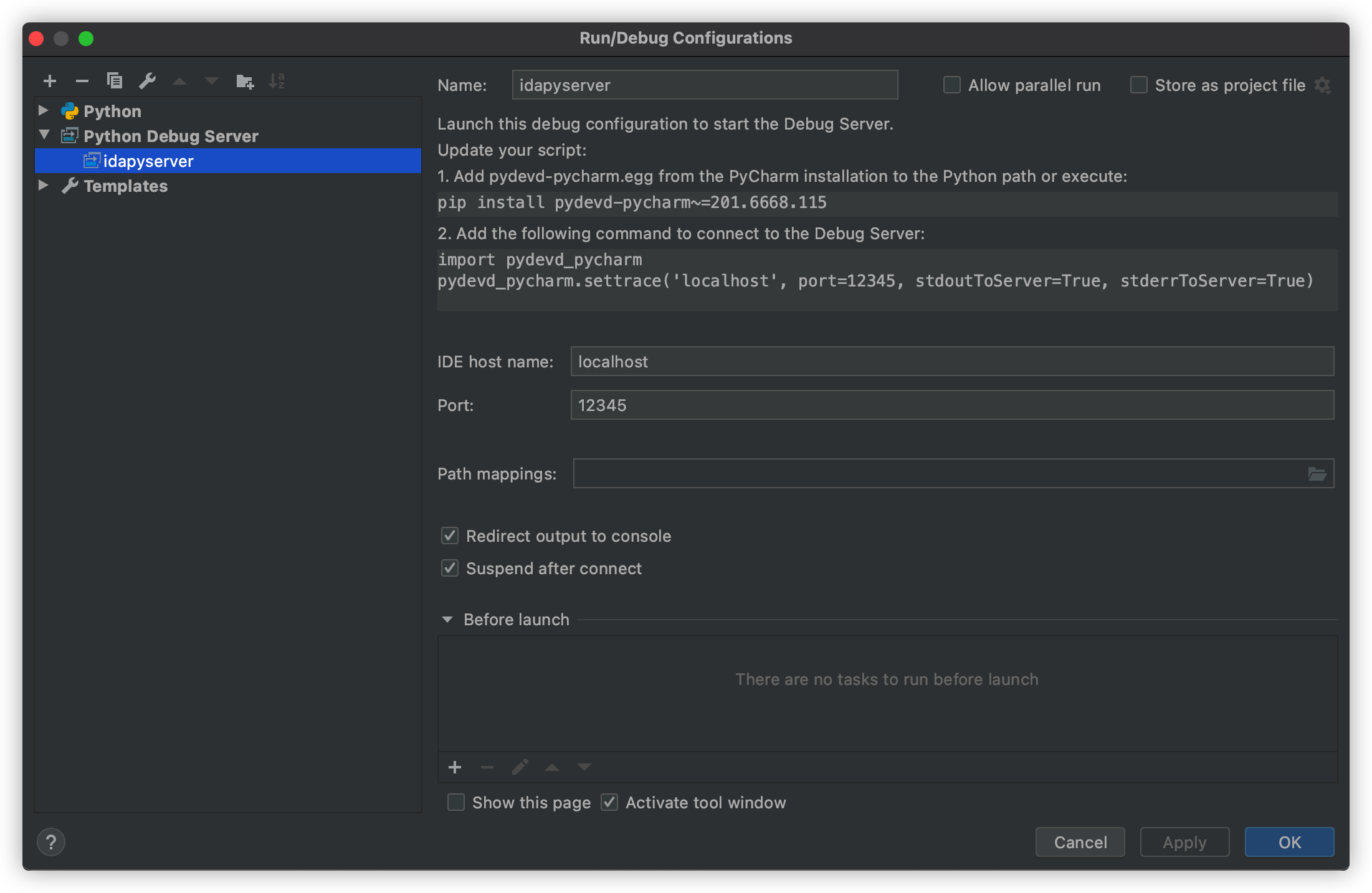
Task: Click the Add New Configuration plus icon
Action: click(x=50, y=81)
